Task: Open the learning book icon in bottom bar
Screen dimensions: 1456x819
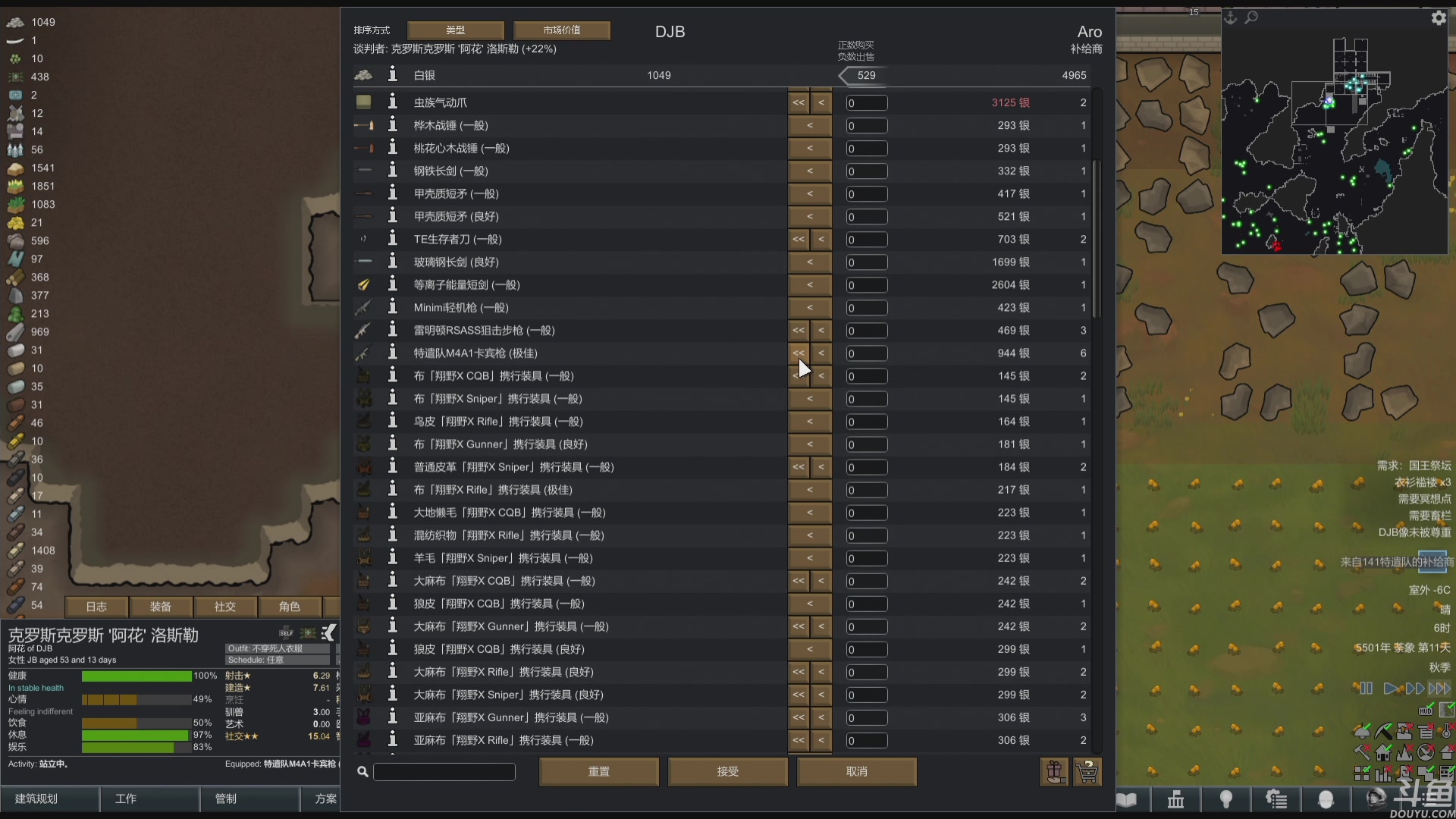Action: [1127, 799]
